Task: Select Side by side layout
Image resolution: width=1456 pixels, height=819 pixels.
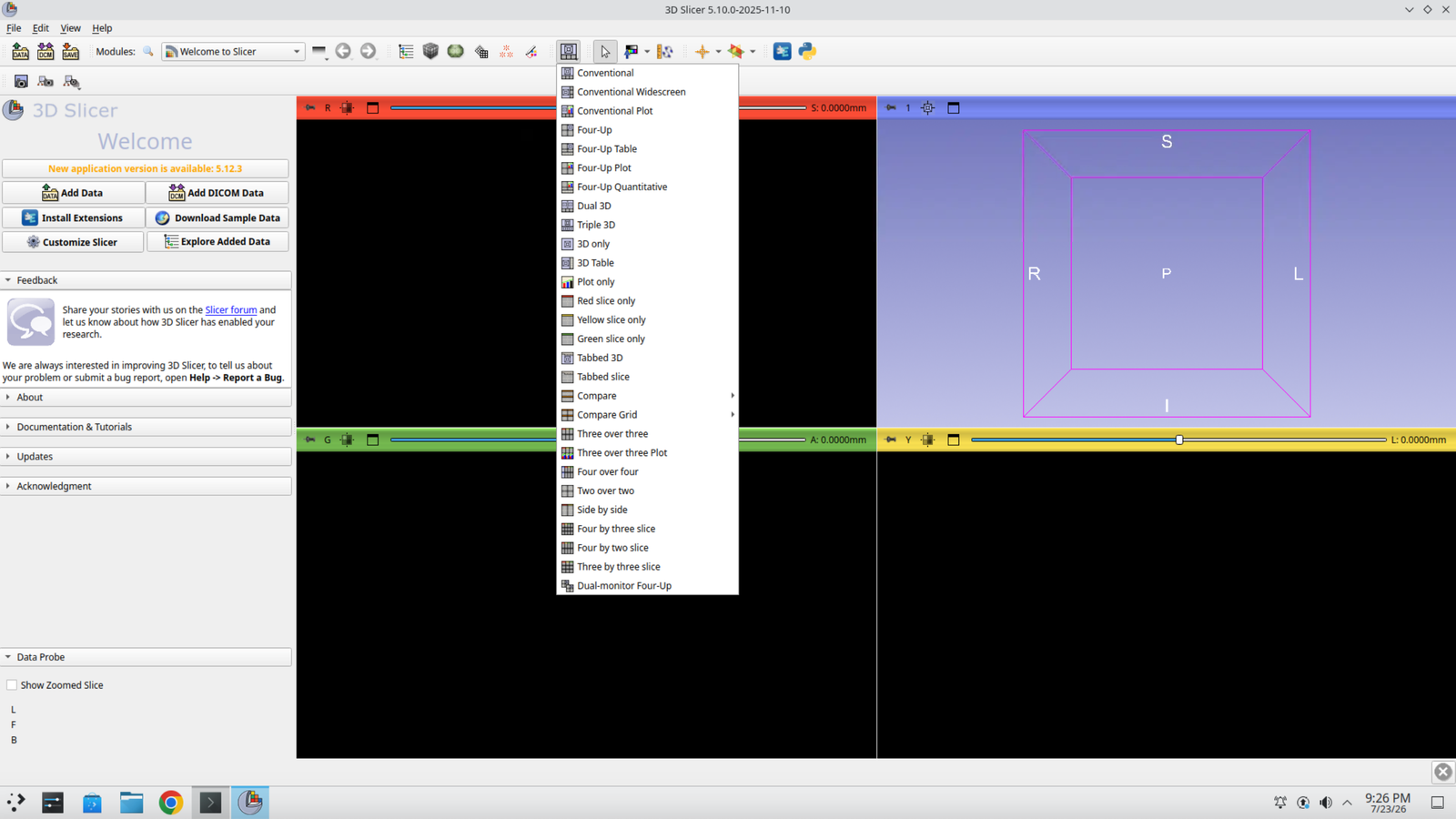Action: [647, 510]
